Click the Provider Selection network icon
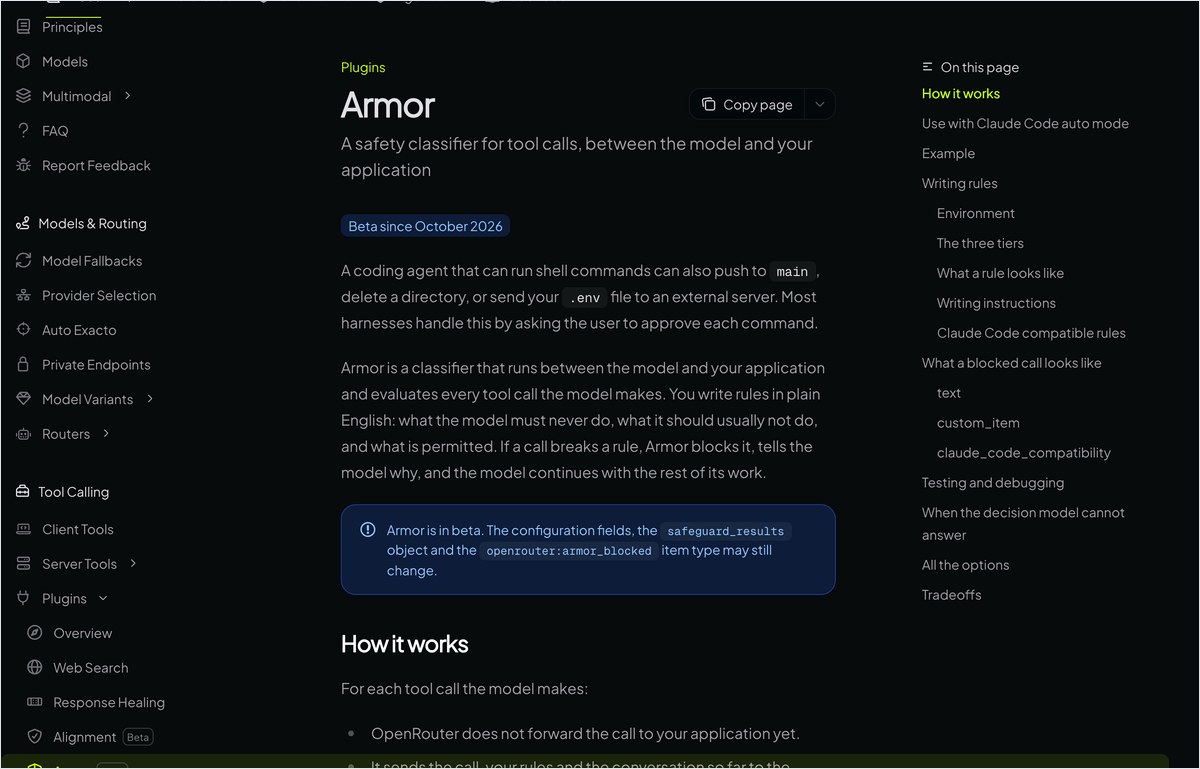Screen dimensions: 1200x769 coord(24,296)
